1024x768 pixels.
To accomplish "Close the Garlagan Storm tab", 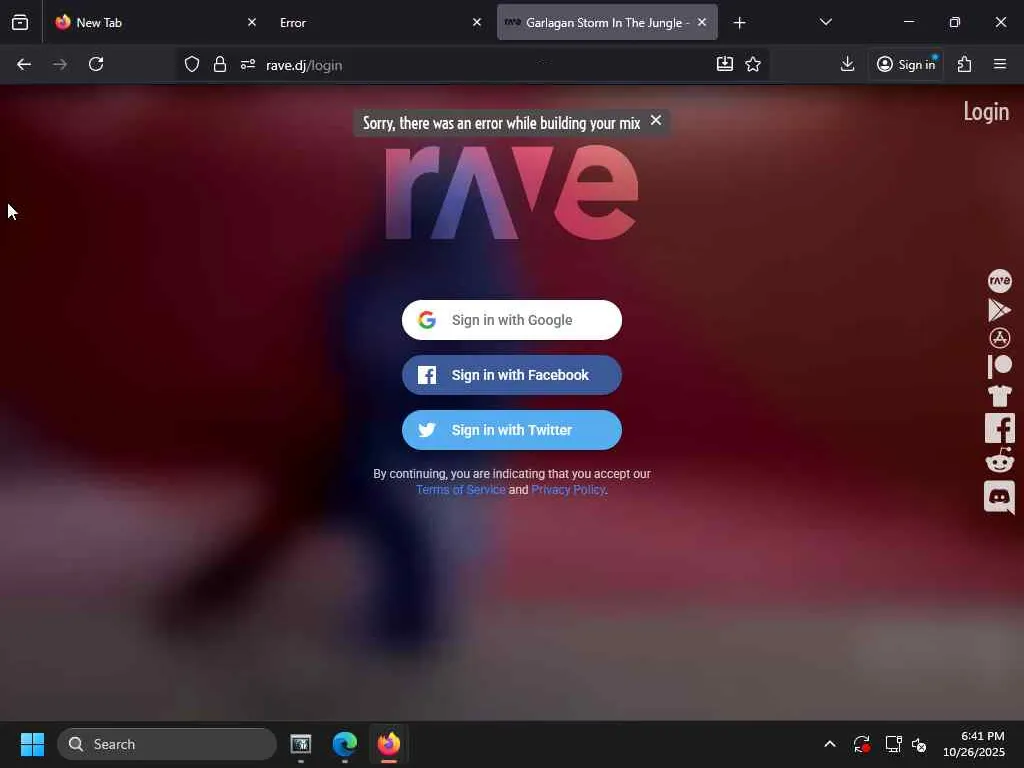I will tap(702, 22).
